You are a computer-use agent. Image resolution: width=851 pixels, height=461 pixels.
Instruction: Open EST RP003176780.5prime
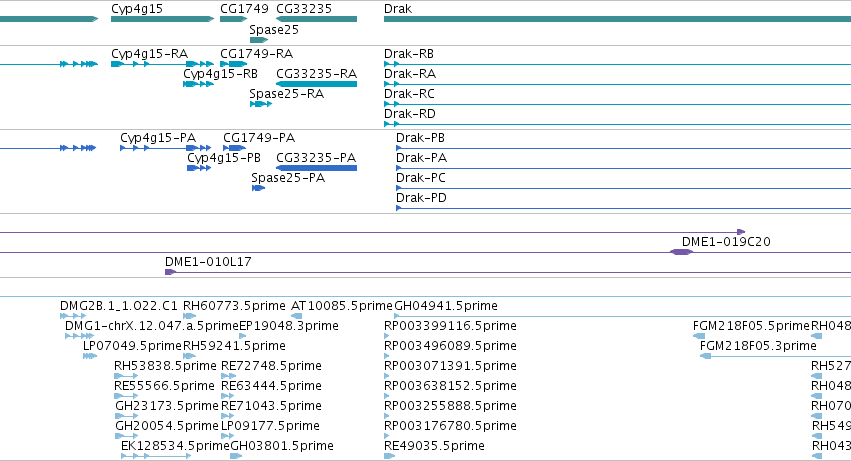(450, 427)
